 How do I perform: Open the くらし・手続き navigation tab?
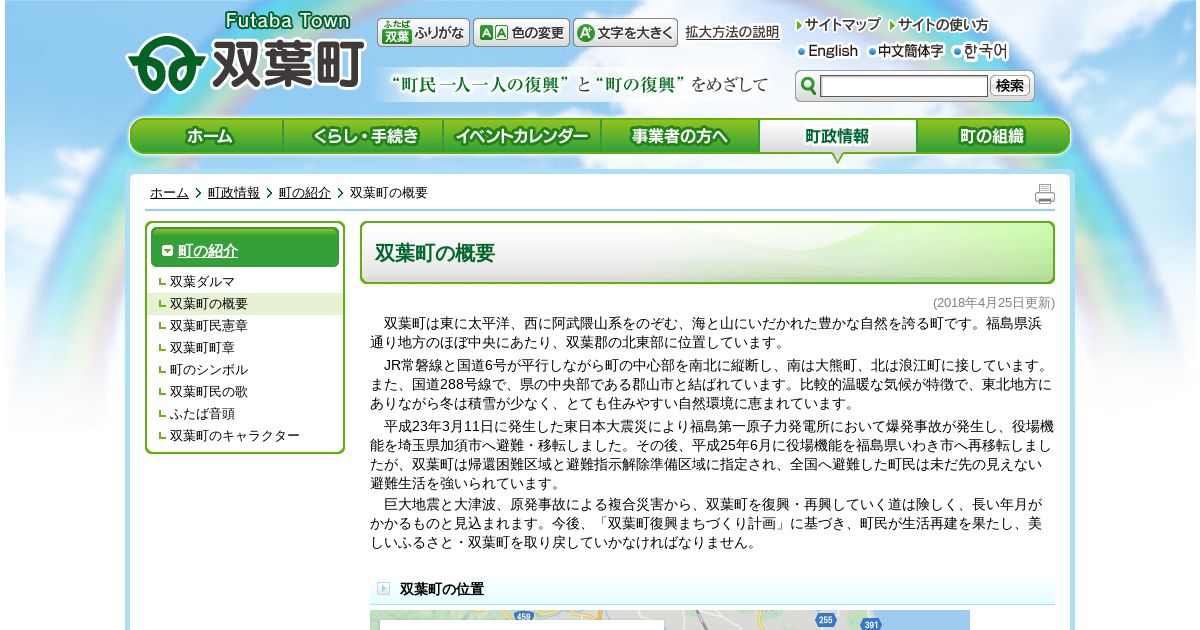[x=364, y=137]
